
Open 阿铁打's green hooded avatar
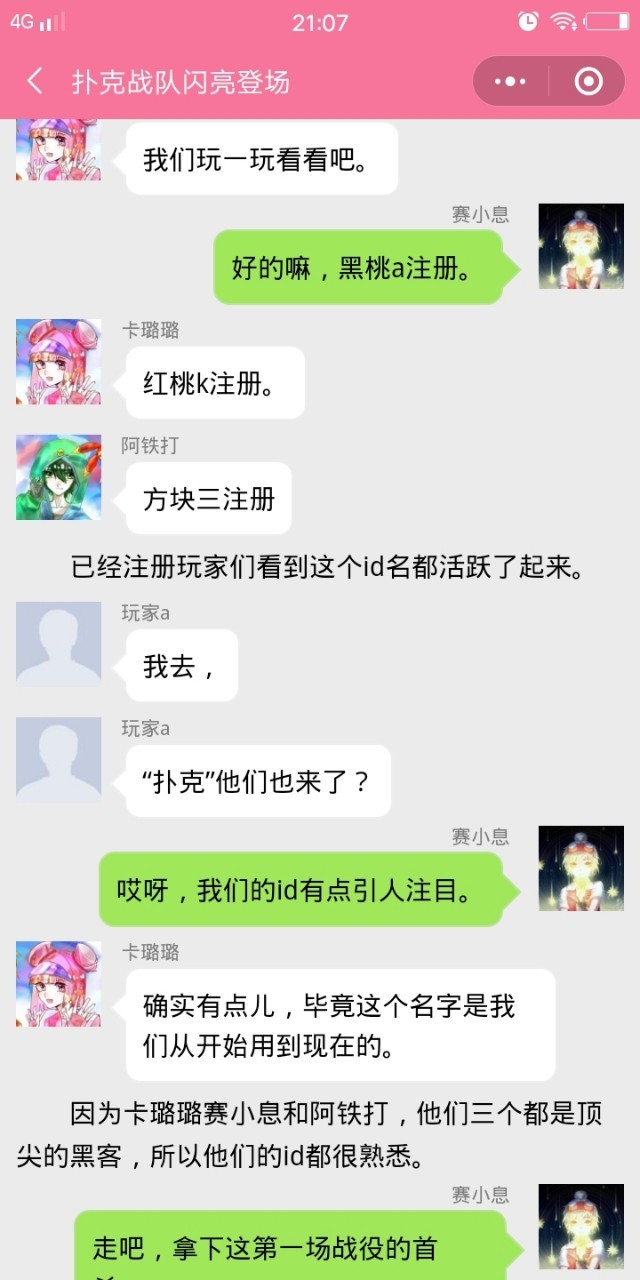(58, 477)
